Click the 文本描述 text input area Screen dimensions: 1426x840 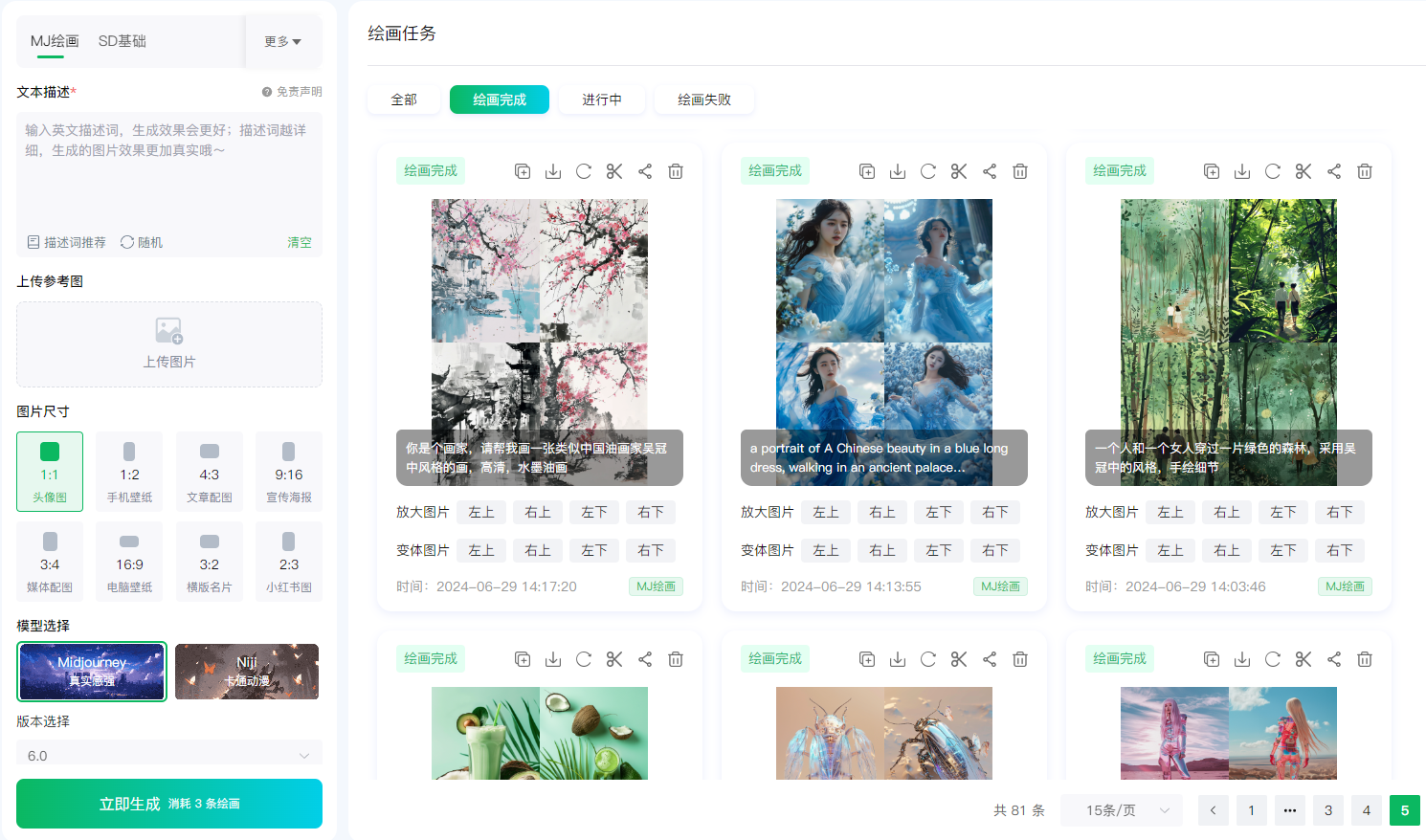pyautogui.click(x=169, y=170)
